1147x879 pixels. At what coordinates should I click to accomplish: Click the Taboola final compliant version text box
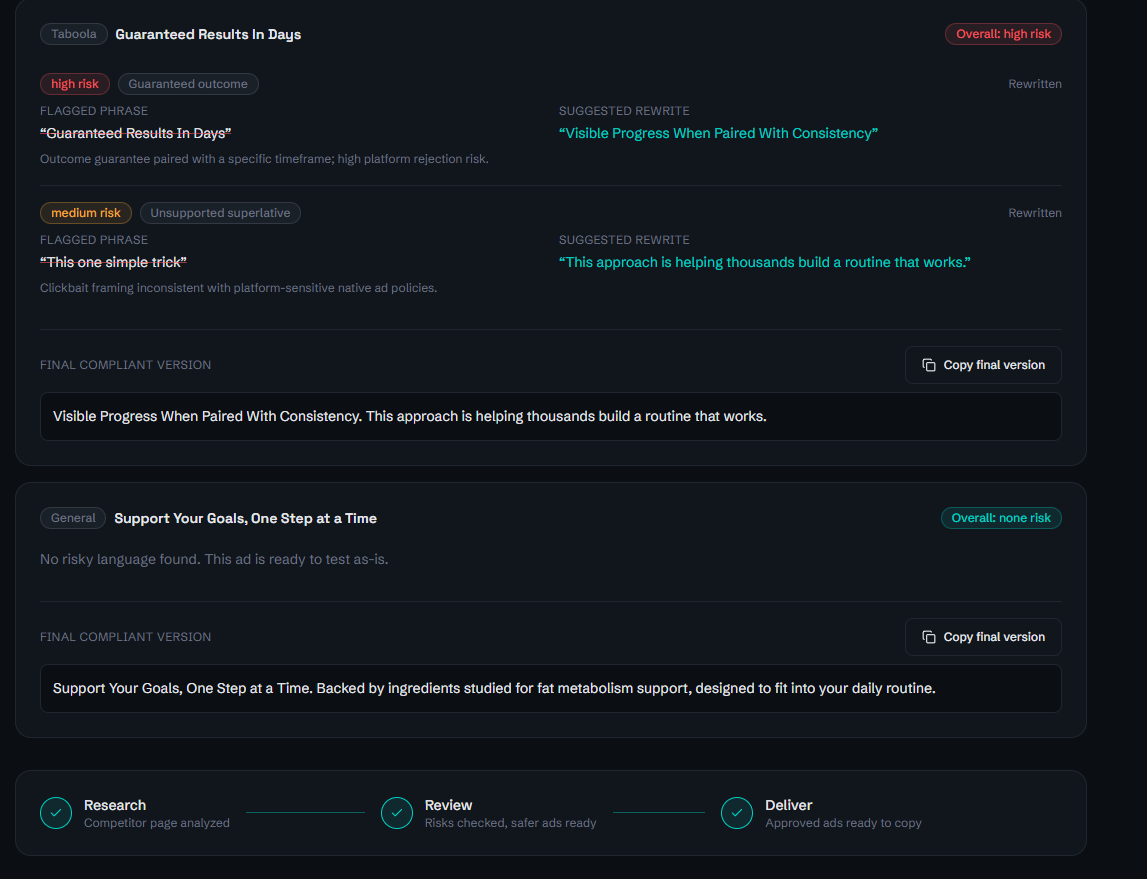(551, 416)
